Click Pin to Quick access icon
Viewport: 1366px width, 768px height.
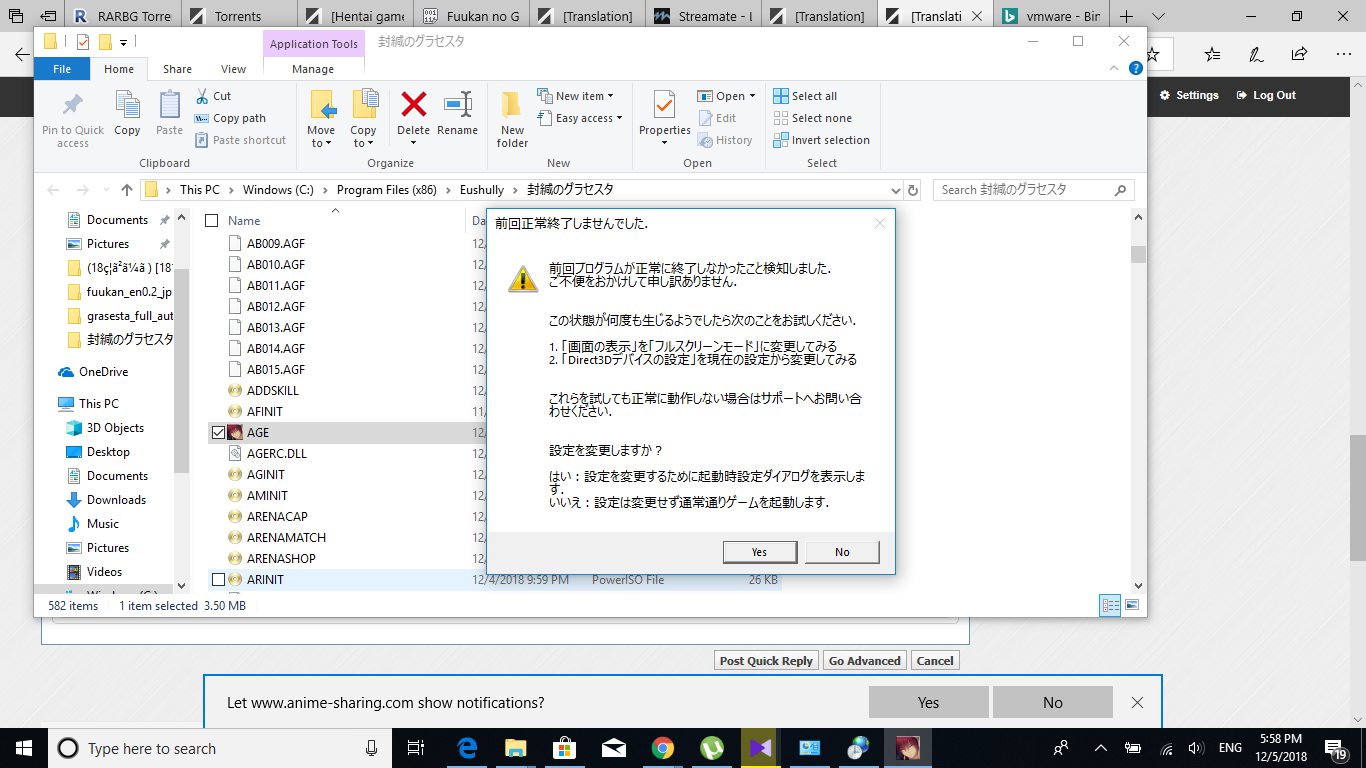click(72, 106)
